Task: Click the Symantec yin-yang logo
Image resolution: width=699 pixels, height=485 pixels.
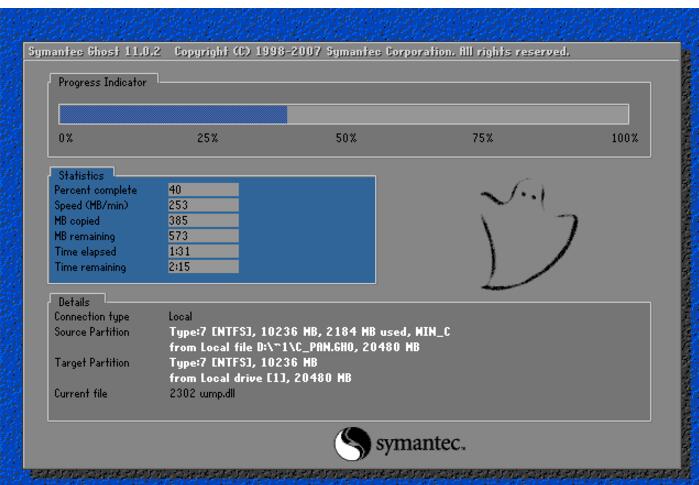Action: click(x=353, y=444)
